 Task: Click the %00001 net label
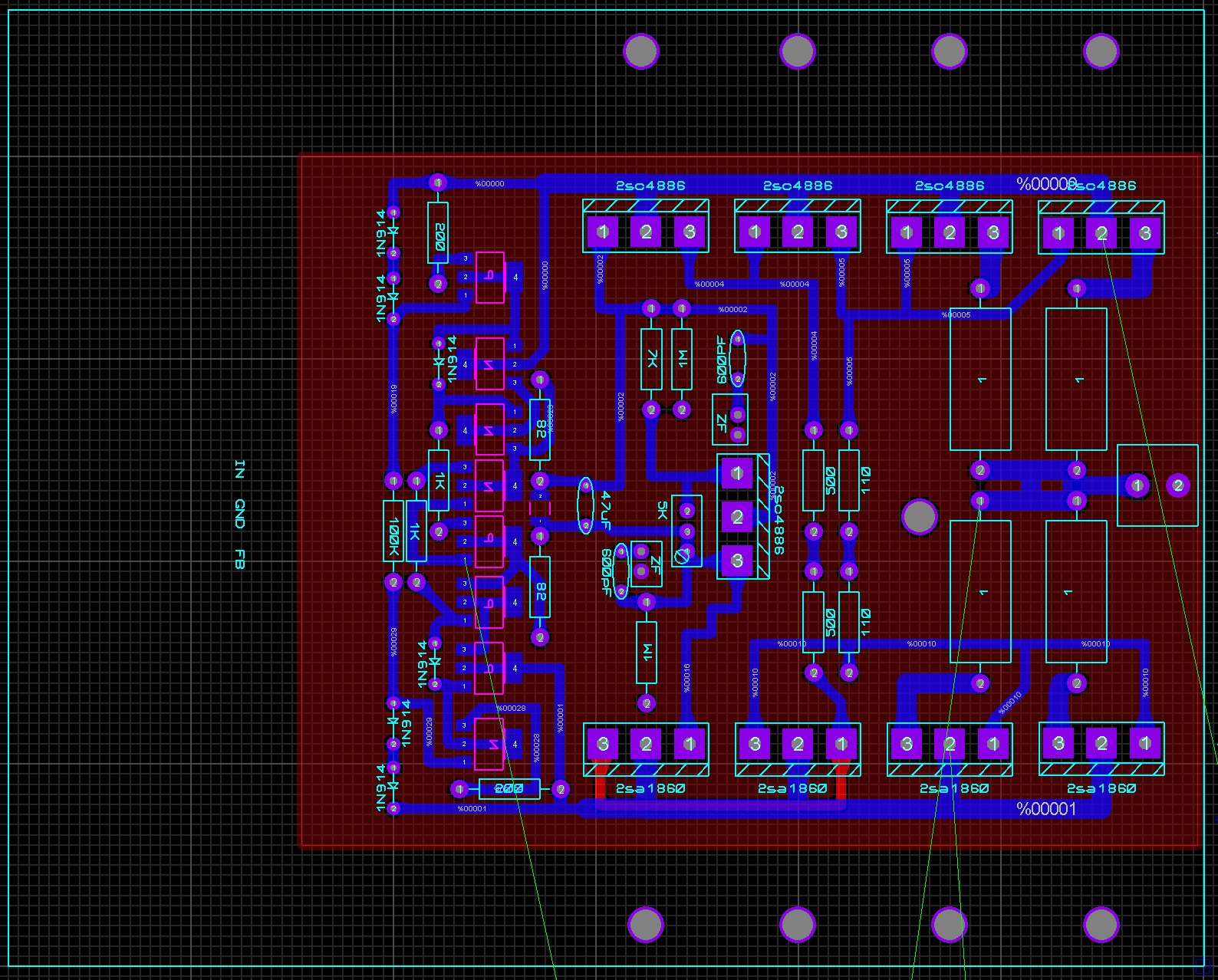tap(1046, 809)
